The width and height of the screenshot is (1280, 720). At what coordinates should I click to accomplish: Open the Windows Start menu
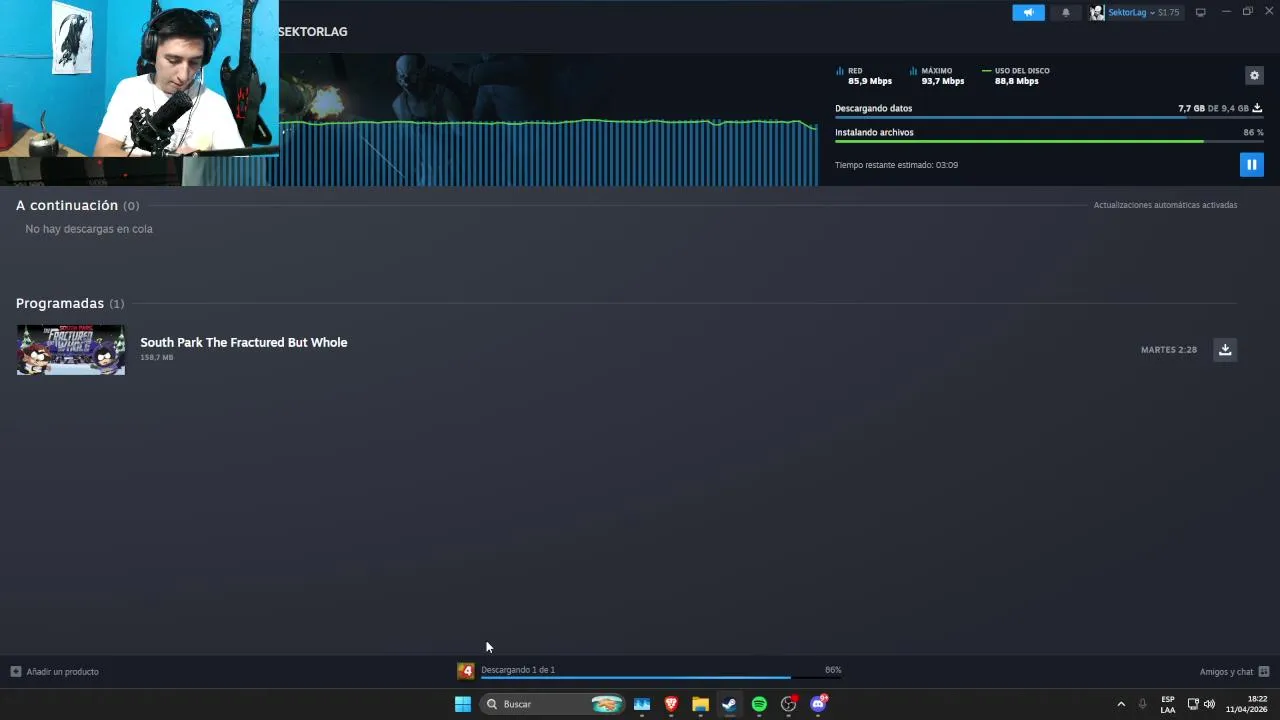[x=463, y=704]
